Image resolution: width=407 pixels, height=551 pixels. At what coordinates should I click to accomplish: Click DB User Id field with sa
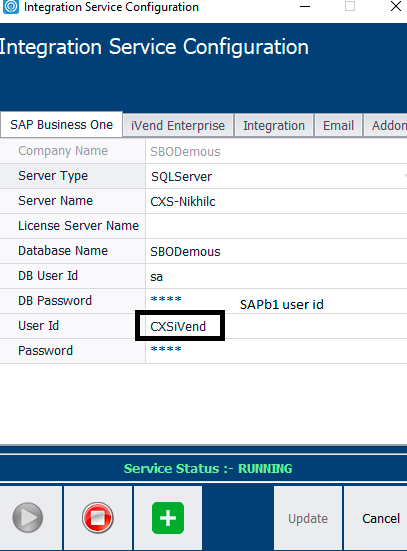(276, 276)
